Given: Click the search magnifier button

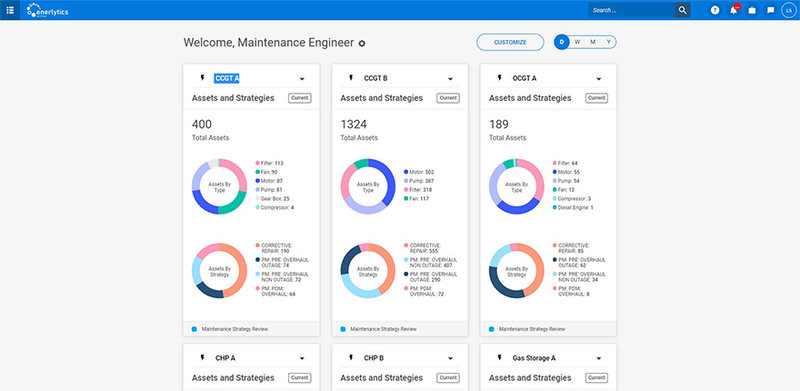Looking at the screenshot, I should tap(682, 10).
